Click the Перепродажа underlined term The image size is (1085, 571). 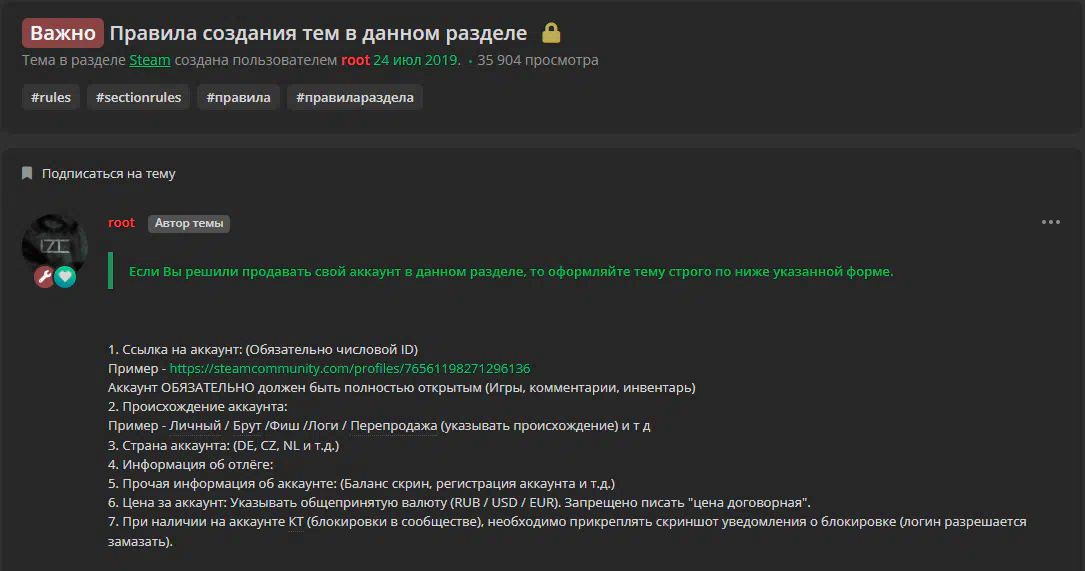394,426
